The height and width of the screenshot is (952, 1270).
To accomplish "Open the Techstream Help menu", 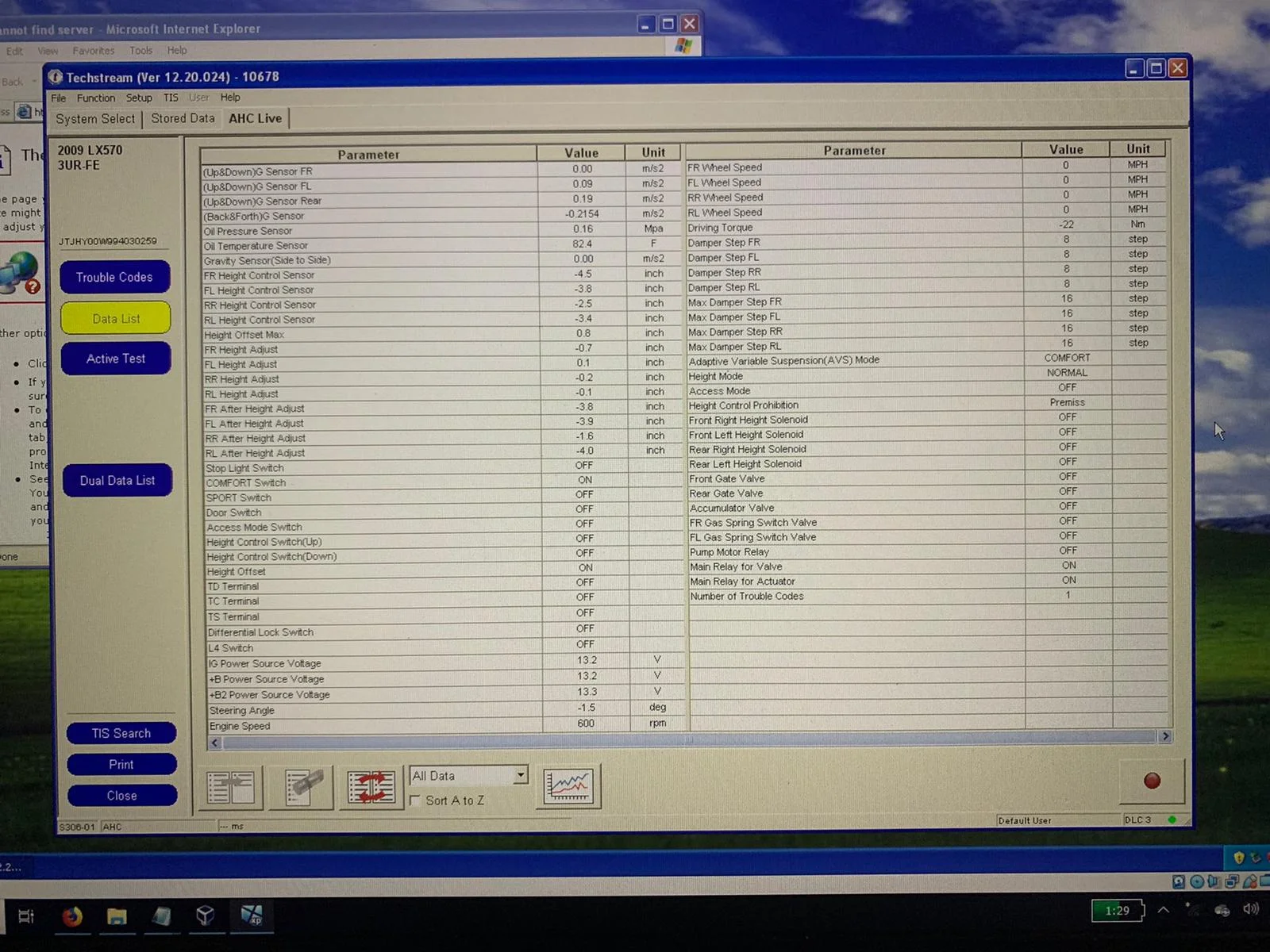I will 230,98.
